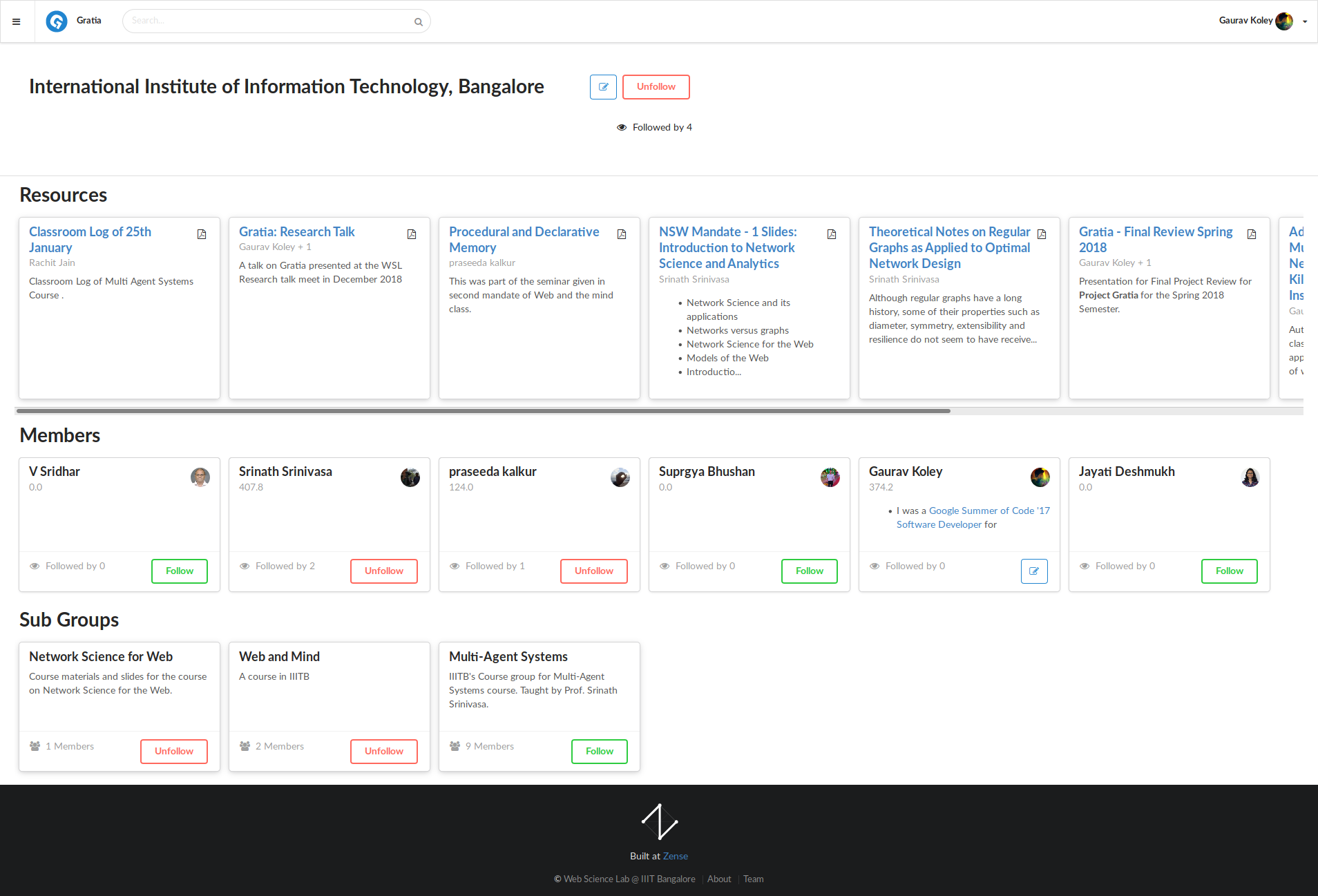Click members icon on Network Science for Web card
1318x896 pixels.
[x=35, y=747]
